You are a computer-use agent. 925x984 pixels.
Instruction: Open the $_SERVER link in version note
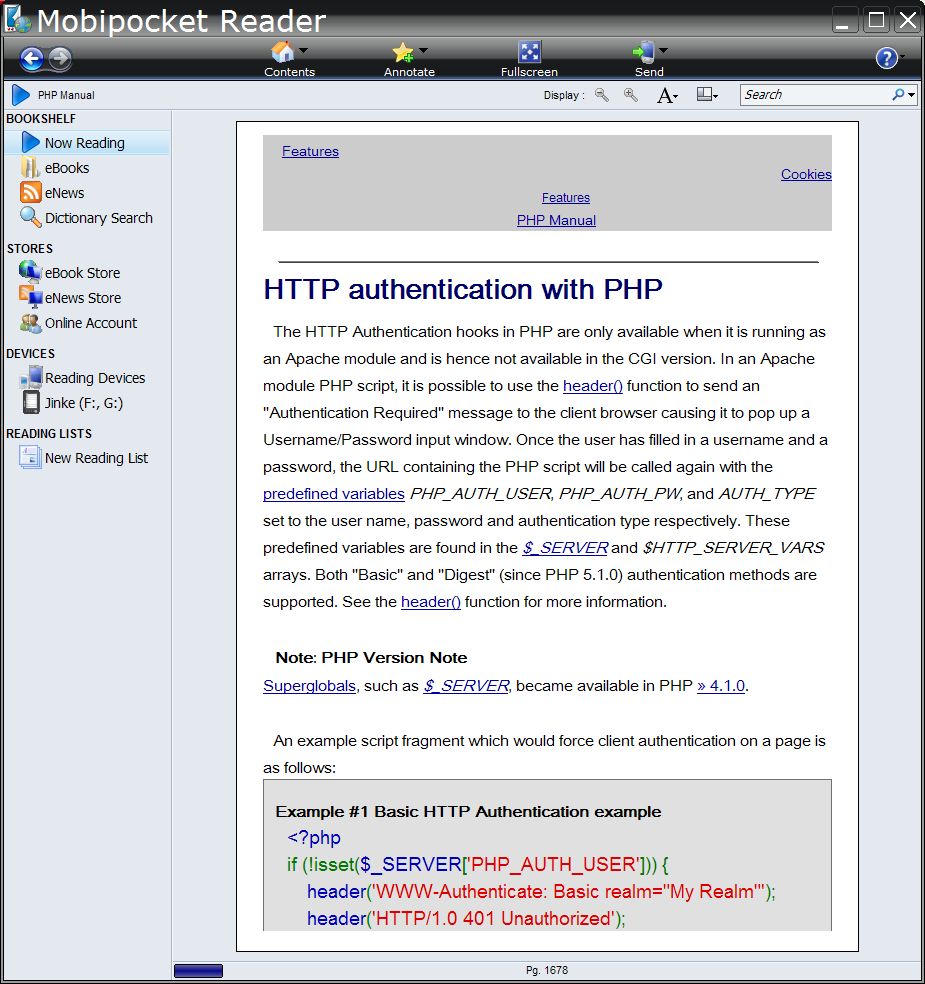click(x=466, y=686)
